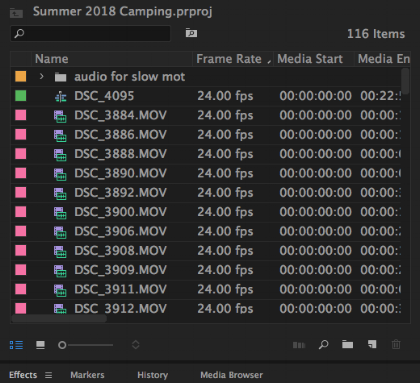
Task: Switch to the Markers tab
Action: pos(87,375)
